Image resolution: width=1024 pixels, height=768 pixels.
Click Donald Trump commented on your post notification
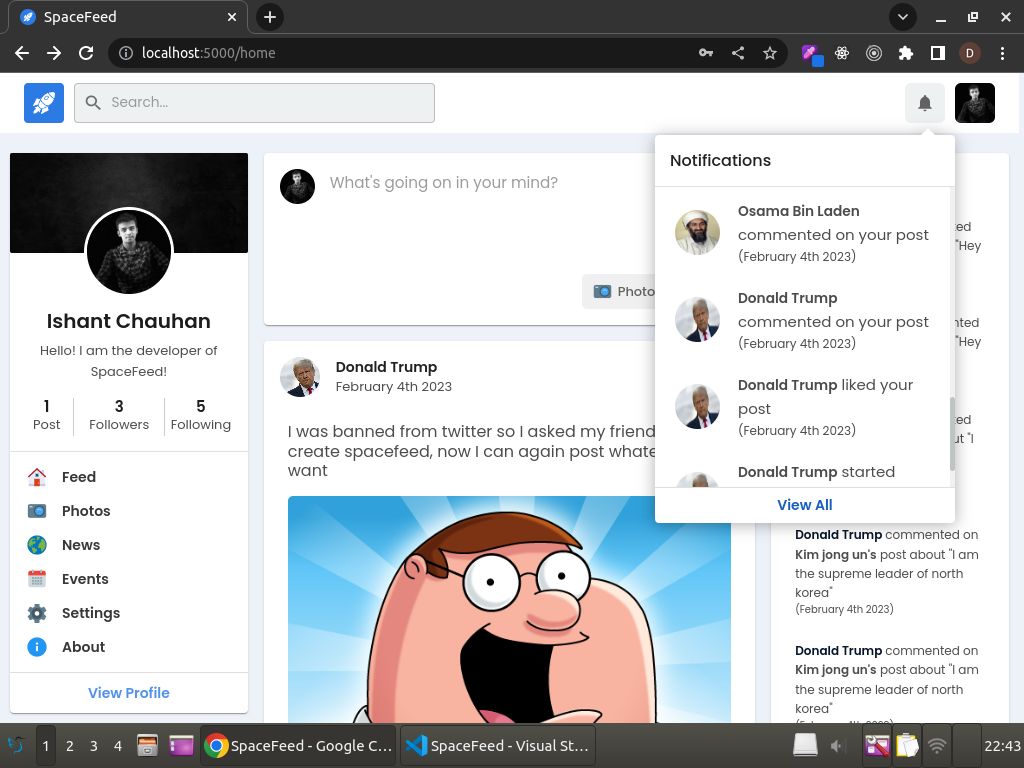click(803, 320)
